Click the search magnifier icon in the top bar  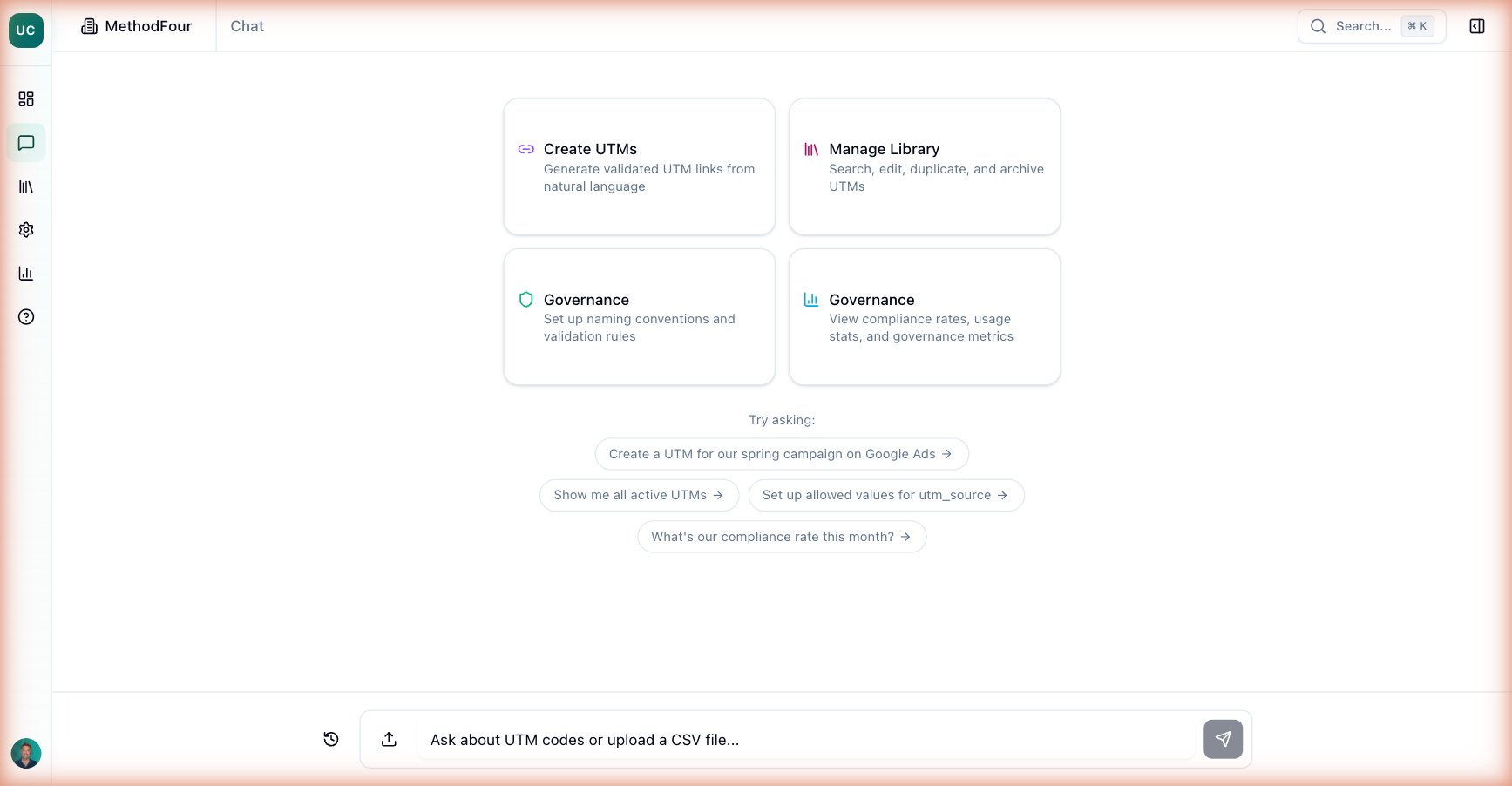click(x=1319, y=26)
